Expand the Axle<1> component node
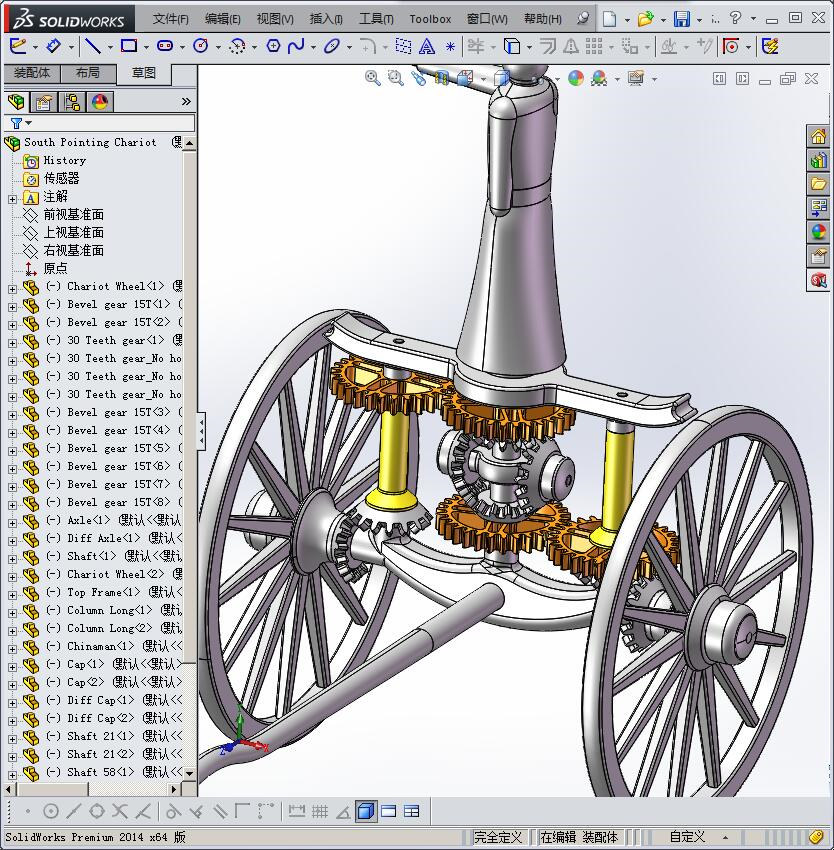The image size is (834, 850). click(12, 523)
